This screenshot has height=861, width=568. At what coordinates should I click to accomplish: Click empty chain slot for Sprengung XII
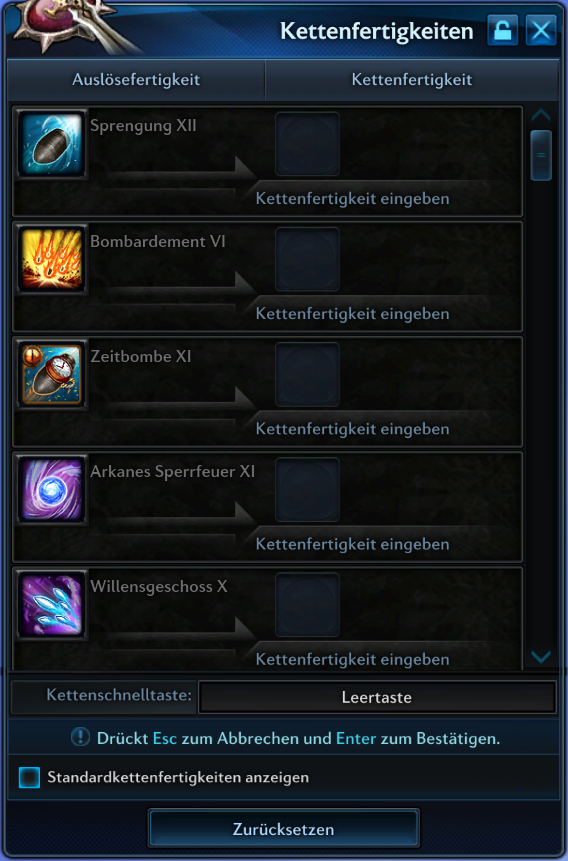click(x=307, y=144)
